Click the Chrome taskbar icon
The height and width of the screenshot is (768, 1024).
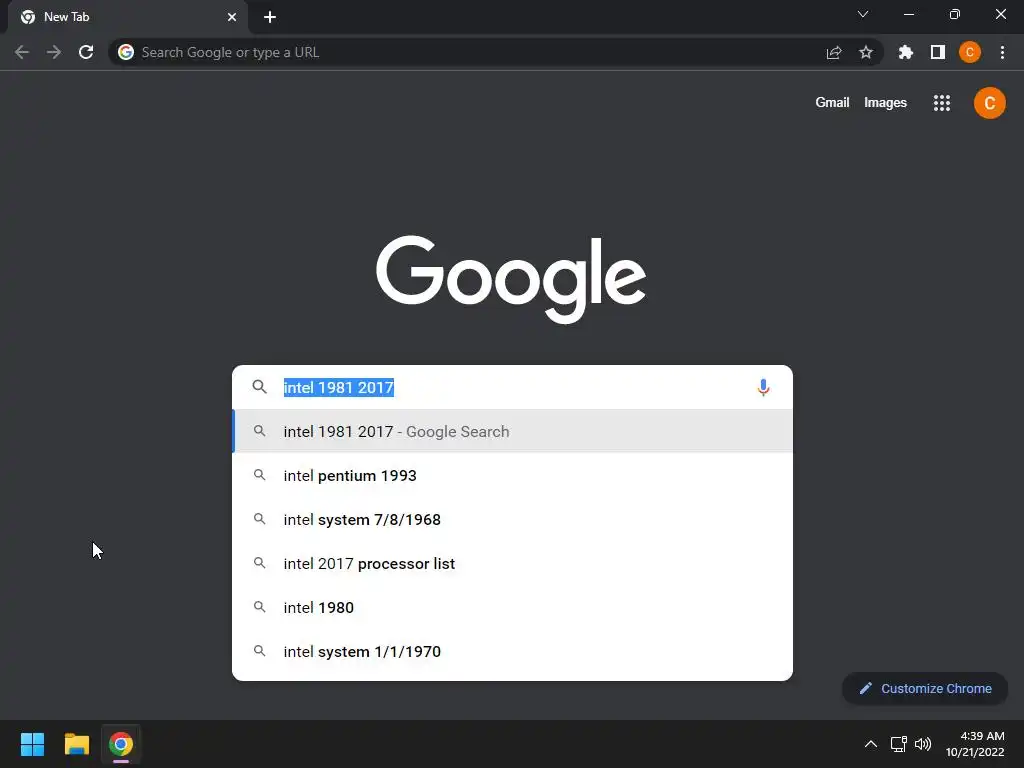(x=121, y=744)
